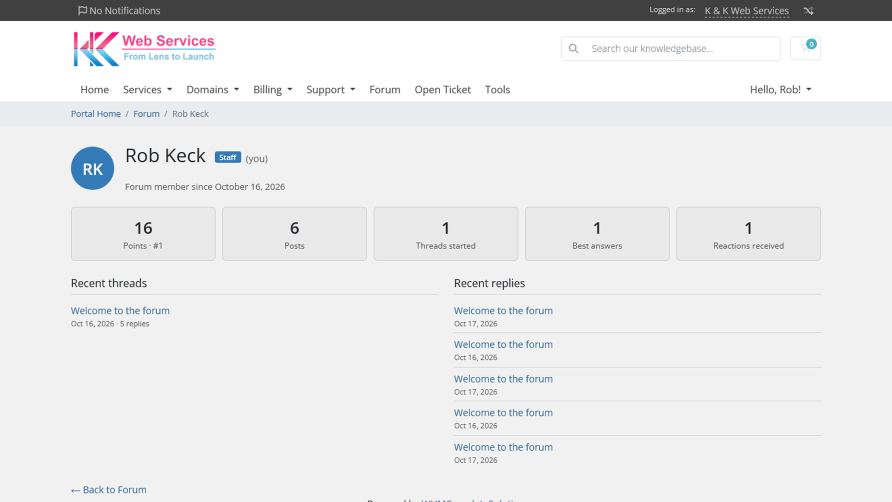
Task: Click 'Forum member since October 16, 2026' text
Action: pyautogui.click(x=205, y=187)
